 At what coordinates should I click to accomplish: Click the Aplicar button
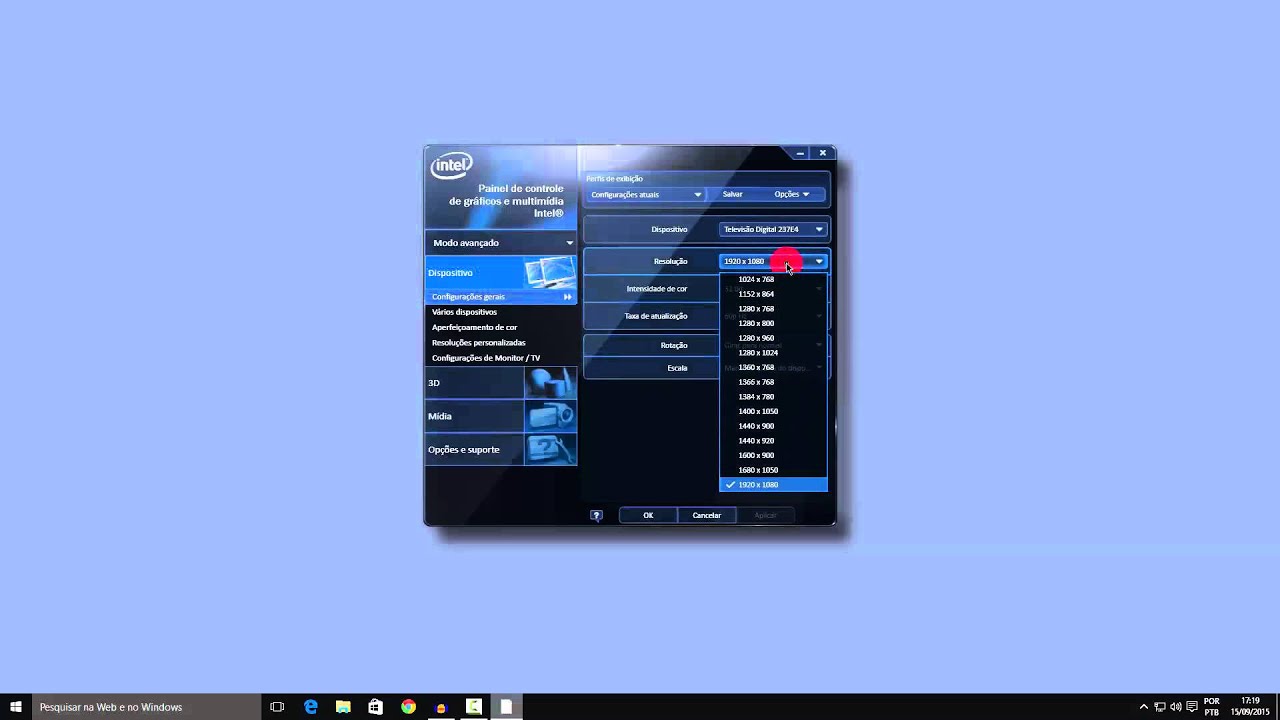point(765,516)
